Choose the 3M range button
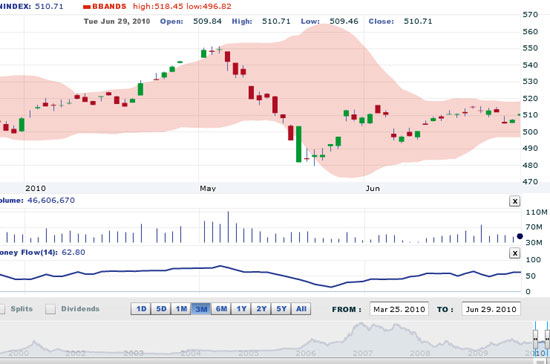Screen dimensions: 550x364 click(201, 309)
